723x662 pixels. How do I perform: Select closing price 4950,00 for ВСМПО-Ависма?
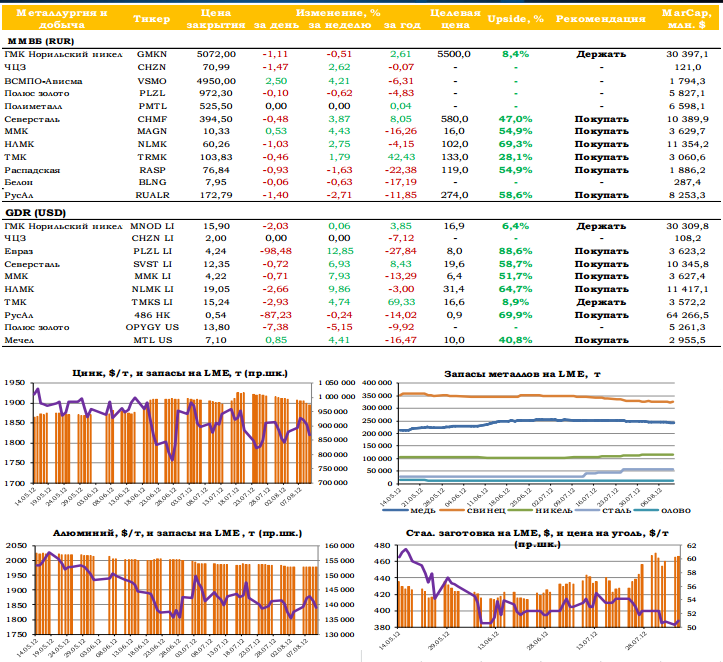click(216, 81)
